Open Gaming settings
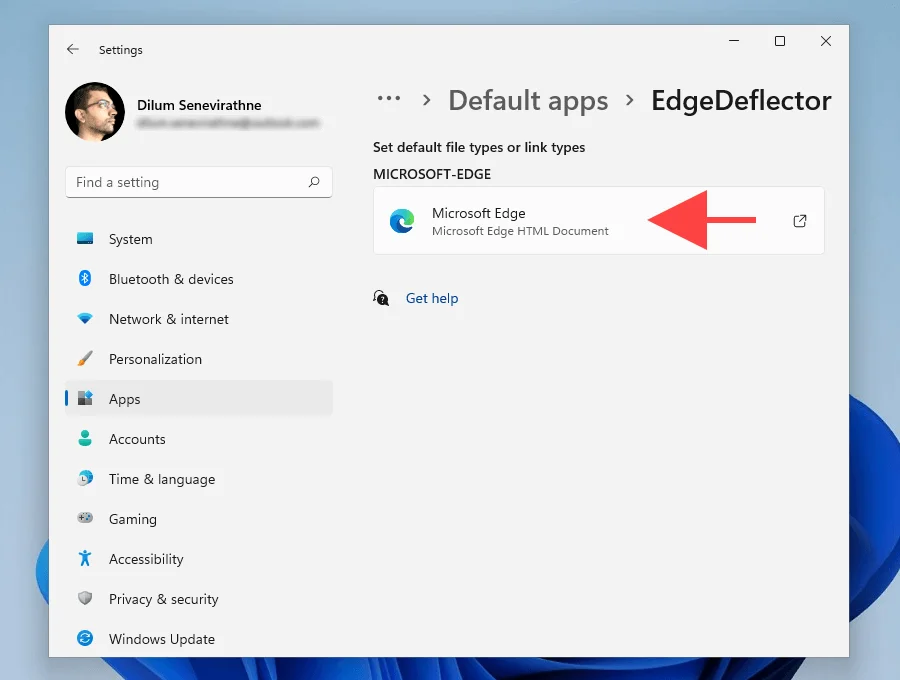900x680 pixels. pos(199,519)
